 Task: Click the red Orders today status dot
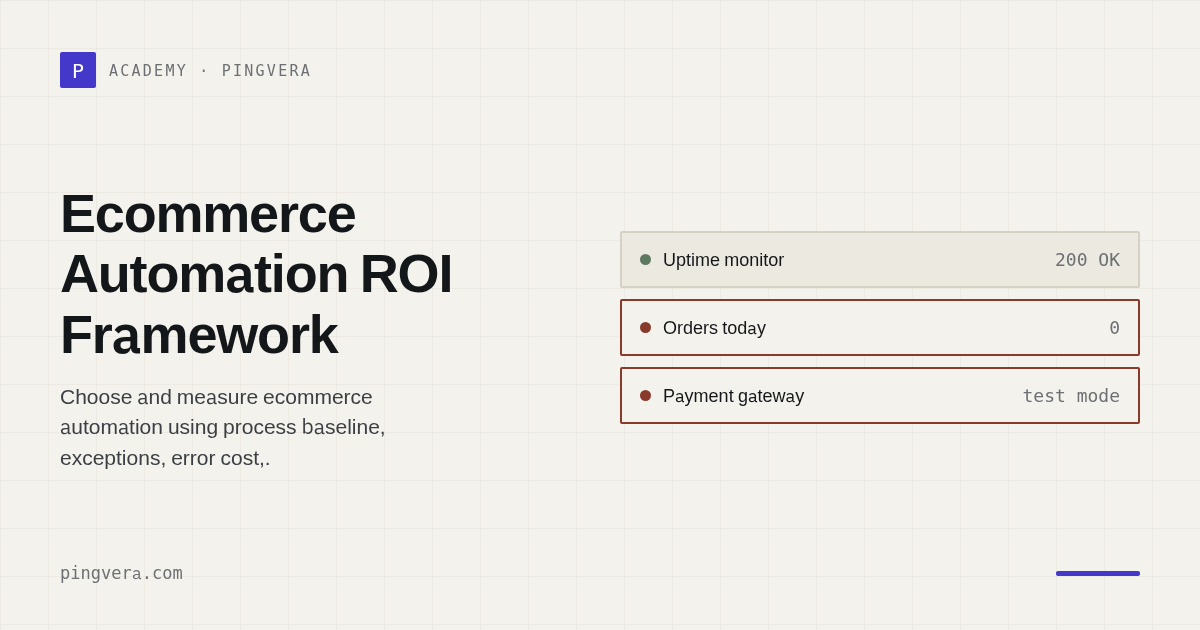point(645,328)
